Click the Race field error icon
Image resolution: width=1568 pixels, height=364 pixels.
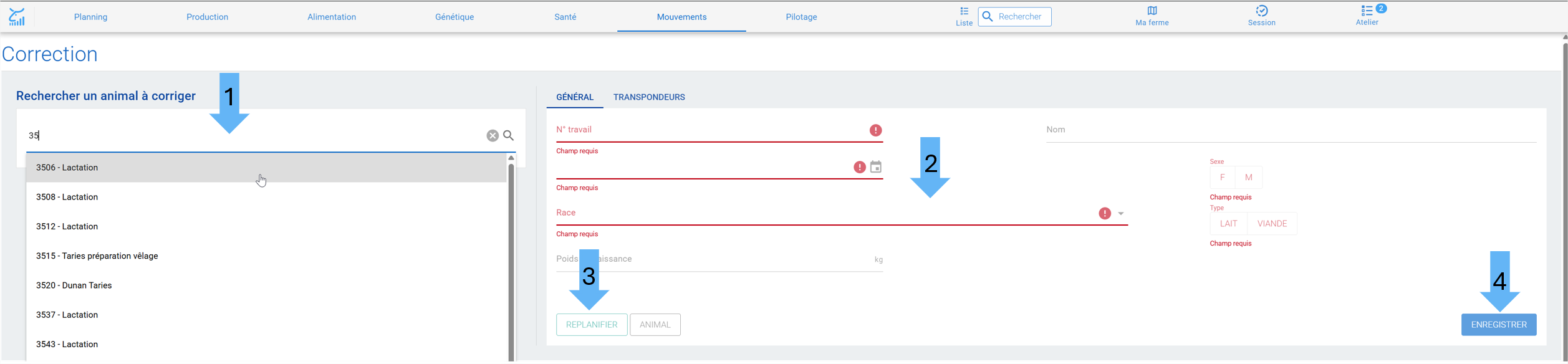pos(1105,214)
